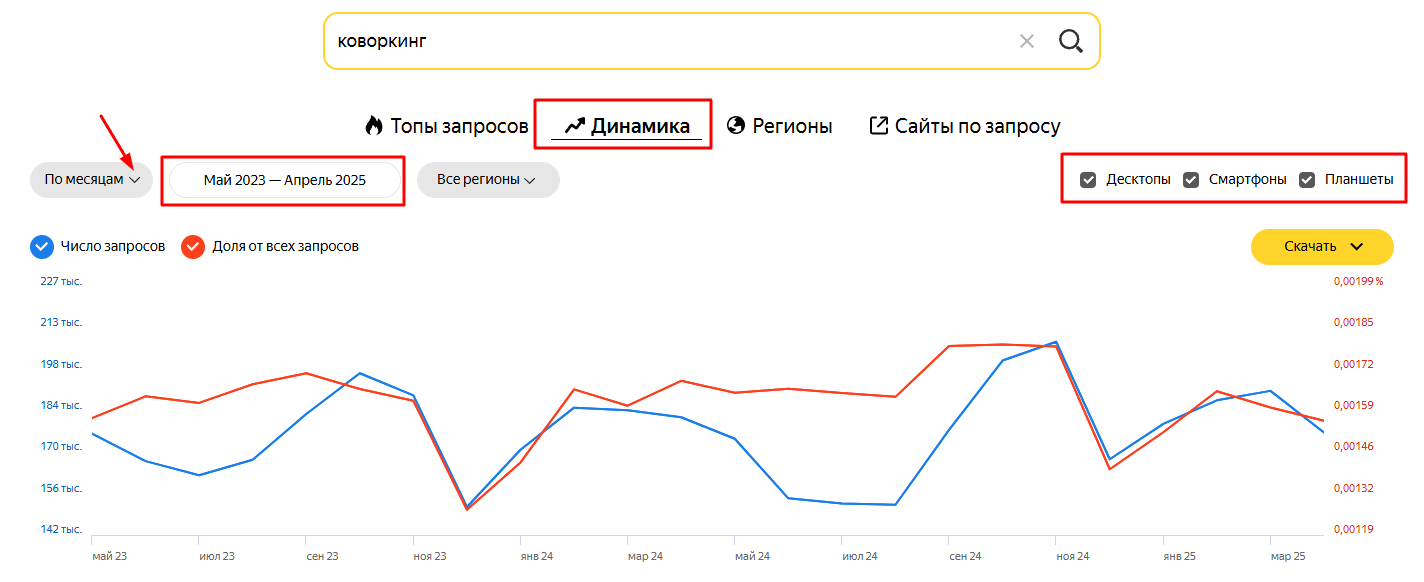Uncheck the Смартфоны checkbox
Viewport: 1424px width, 582px height.
pyautogui.click(x=1191, y=180)
